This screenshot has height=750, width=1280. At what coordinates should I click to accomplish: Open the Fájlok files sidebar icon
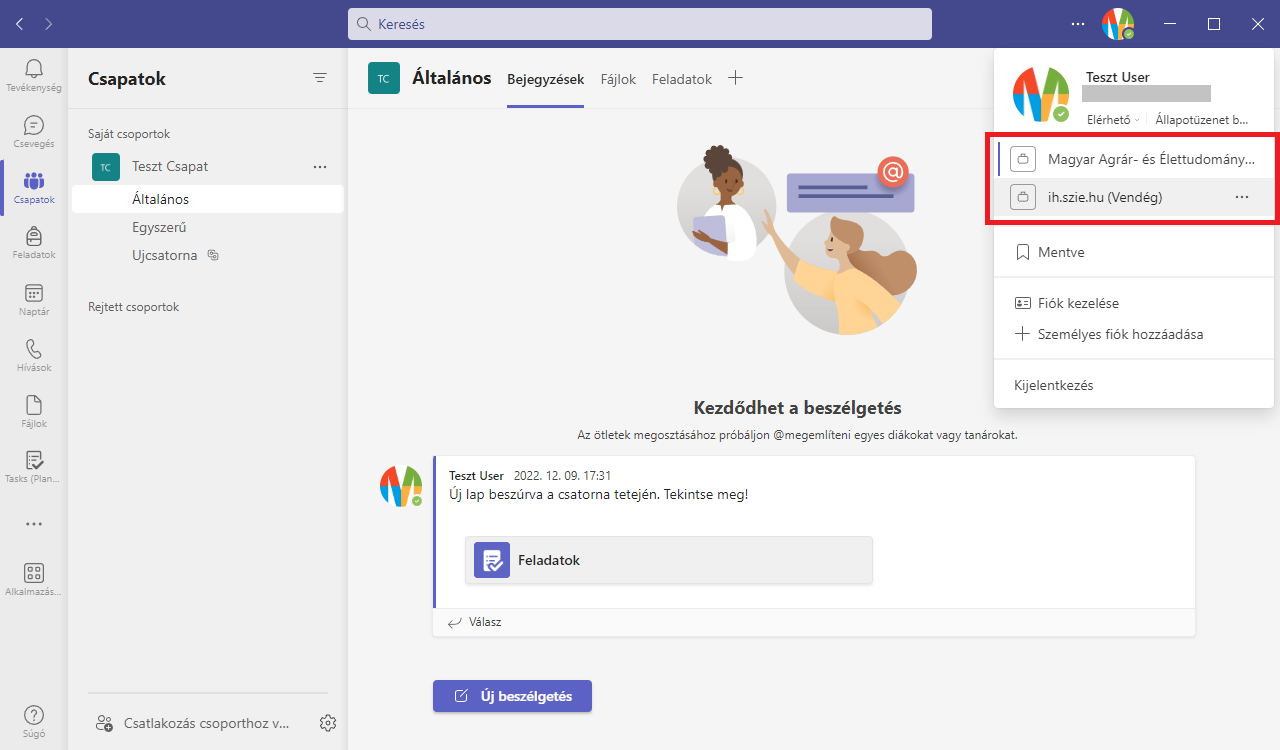pos(34,410)
